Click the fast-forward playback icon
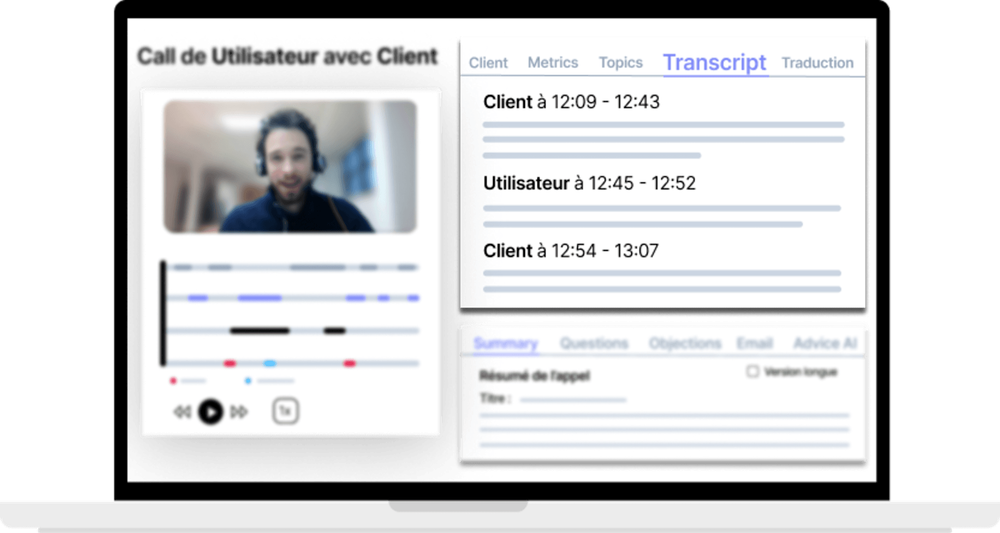The width and height of the screenshot is (1000, 533). click(x=239, y=412)
